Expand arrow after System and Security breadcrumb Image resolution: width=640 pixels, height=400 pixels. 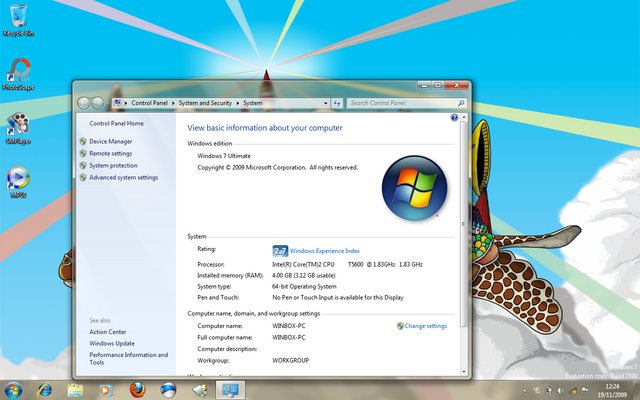(x=238, y=103)
